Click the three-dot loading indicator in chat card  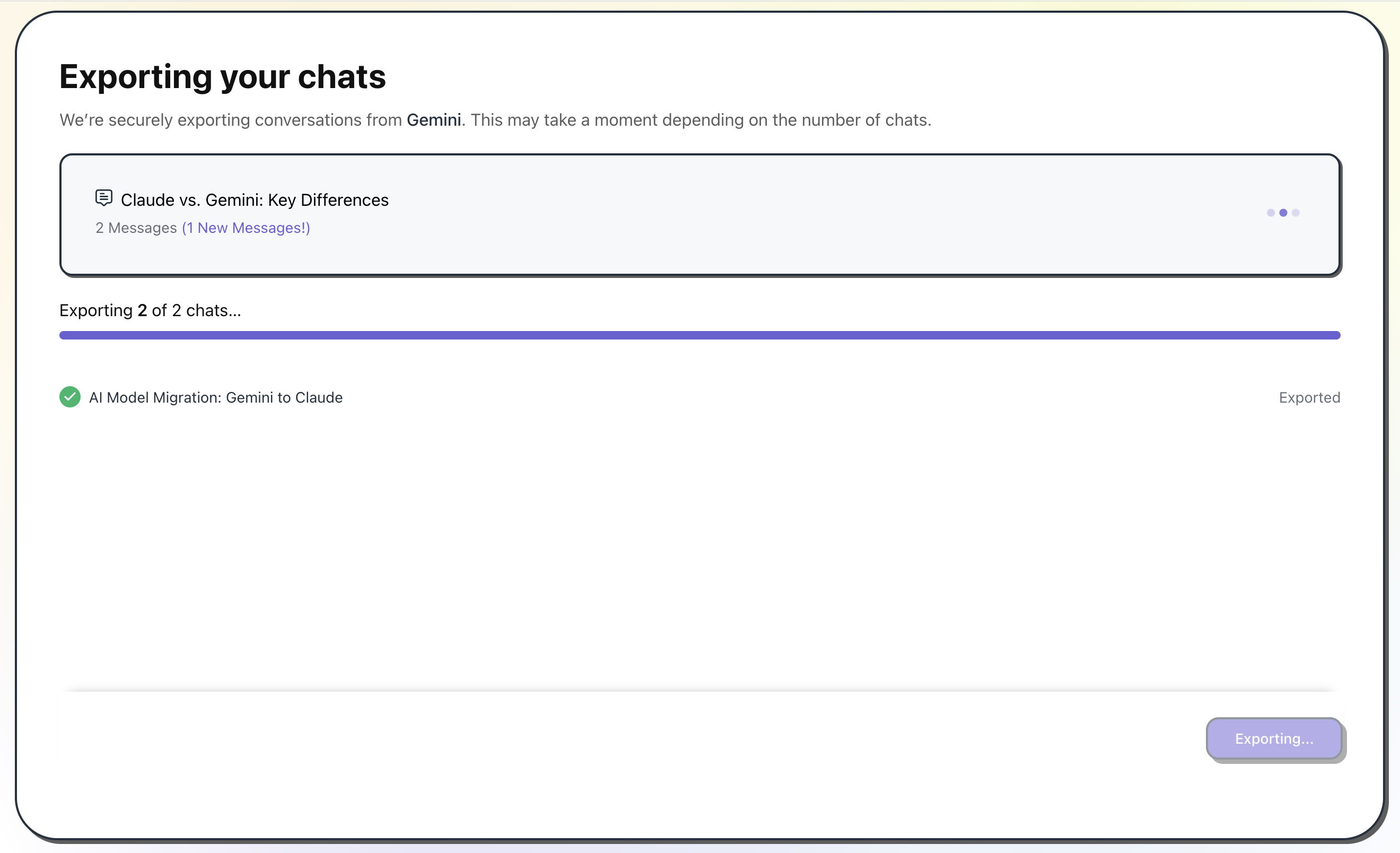(x=1283, y=213)
